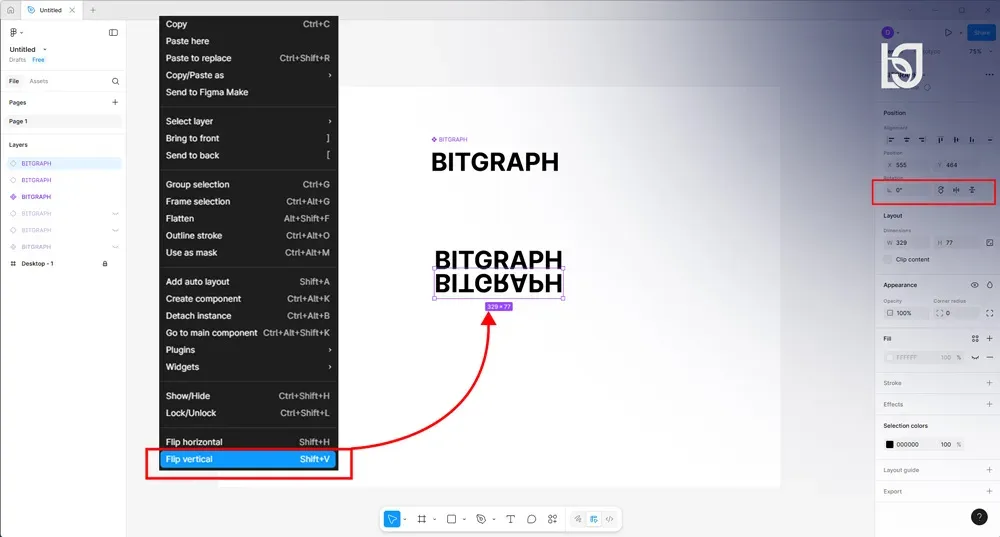
Task: Toggle visibility of the FFFFFF fill
Action: pos(975,357)
